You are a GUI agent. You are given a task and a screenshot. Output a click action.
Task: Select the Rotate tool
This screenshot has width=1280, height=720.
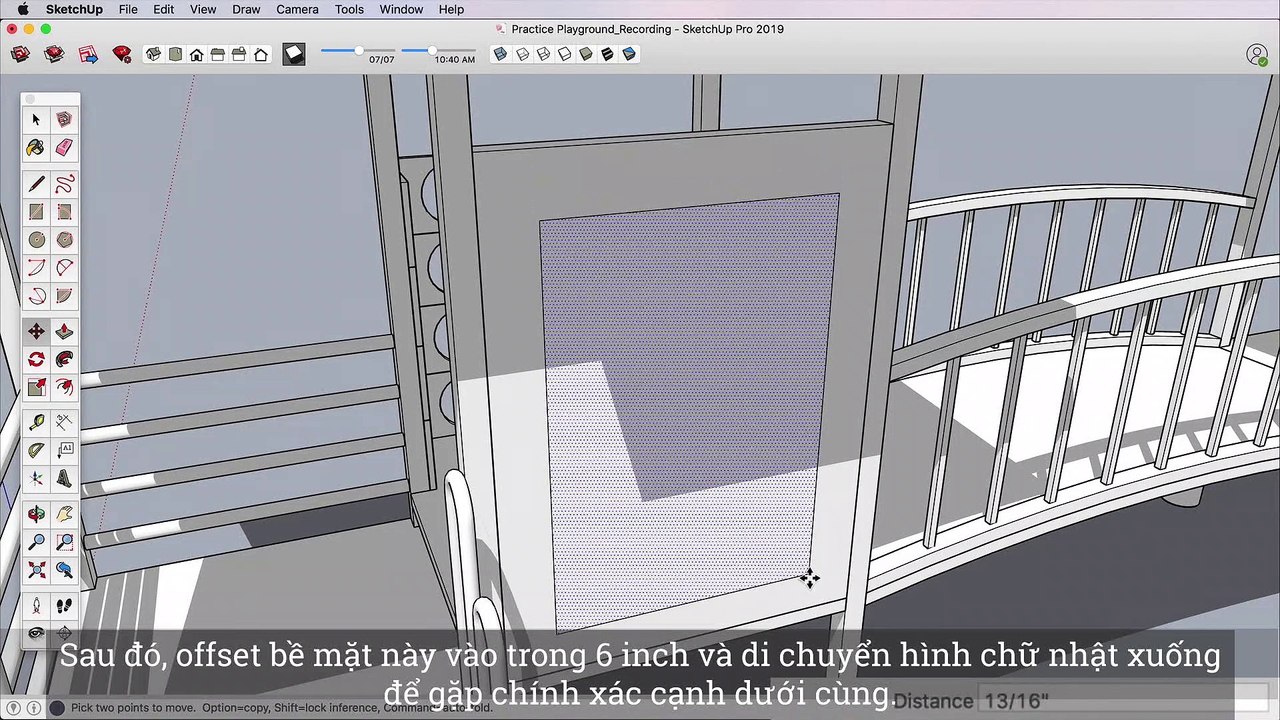(x=37, y=359)
